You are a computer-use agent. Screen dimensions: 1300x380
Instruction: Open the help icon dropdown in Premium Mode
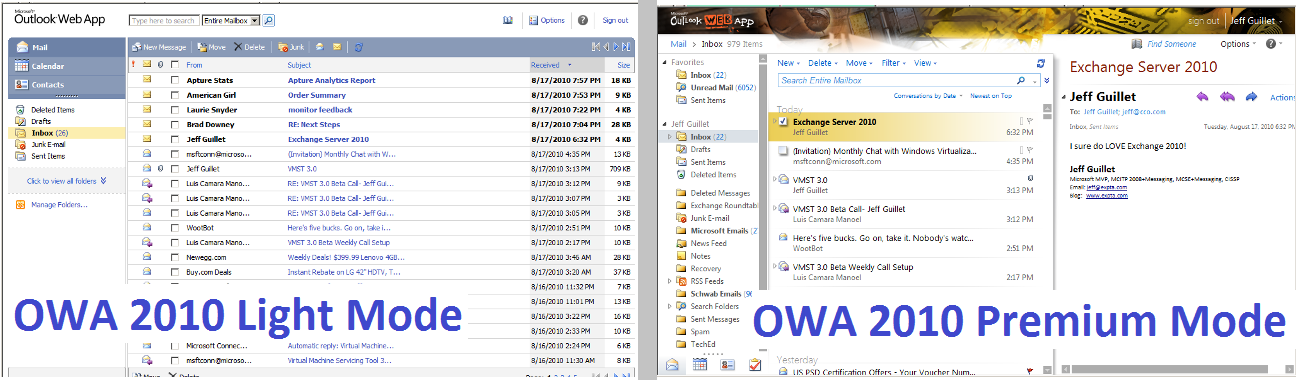pos(1274,44)
